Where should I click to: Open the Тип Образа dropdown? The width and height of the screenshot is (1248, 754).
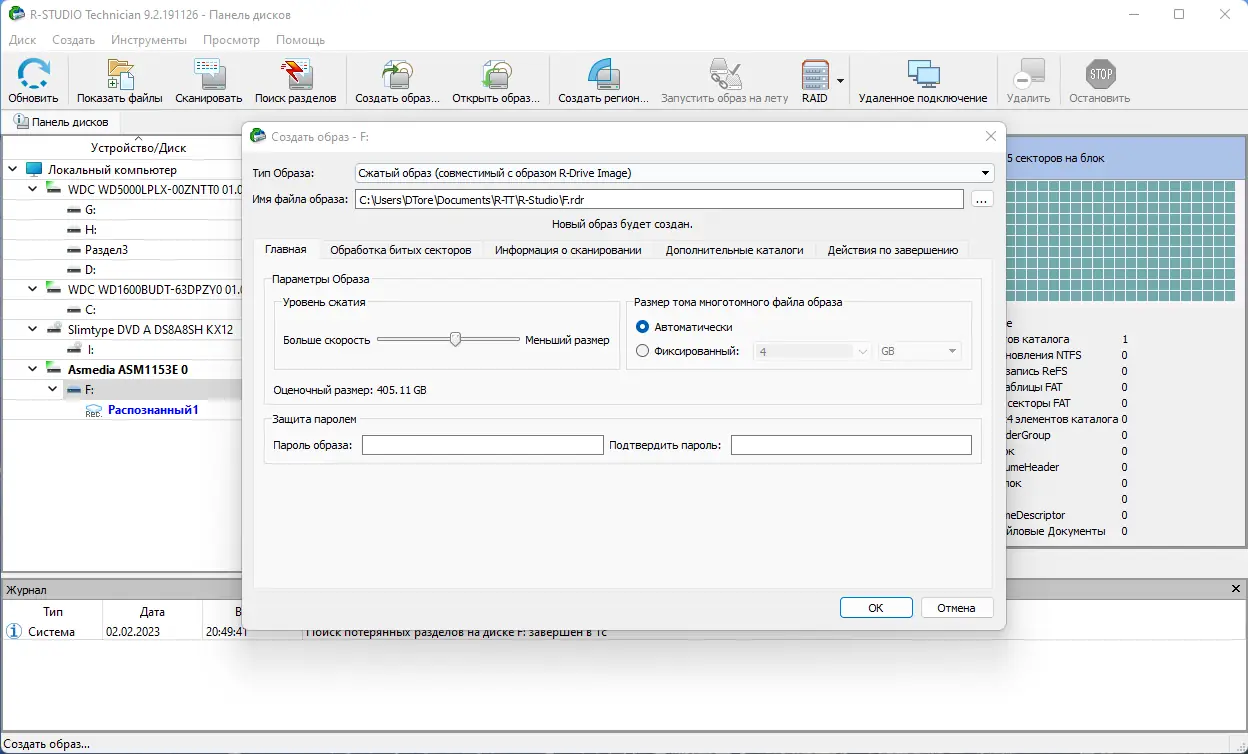click(674, 173)
